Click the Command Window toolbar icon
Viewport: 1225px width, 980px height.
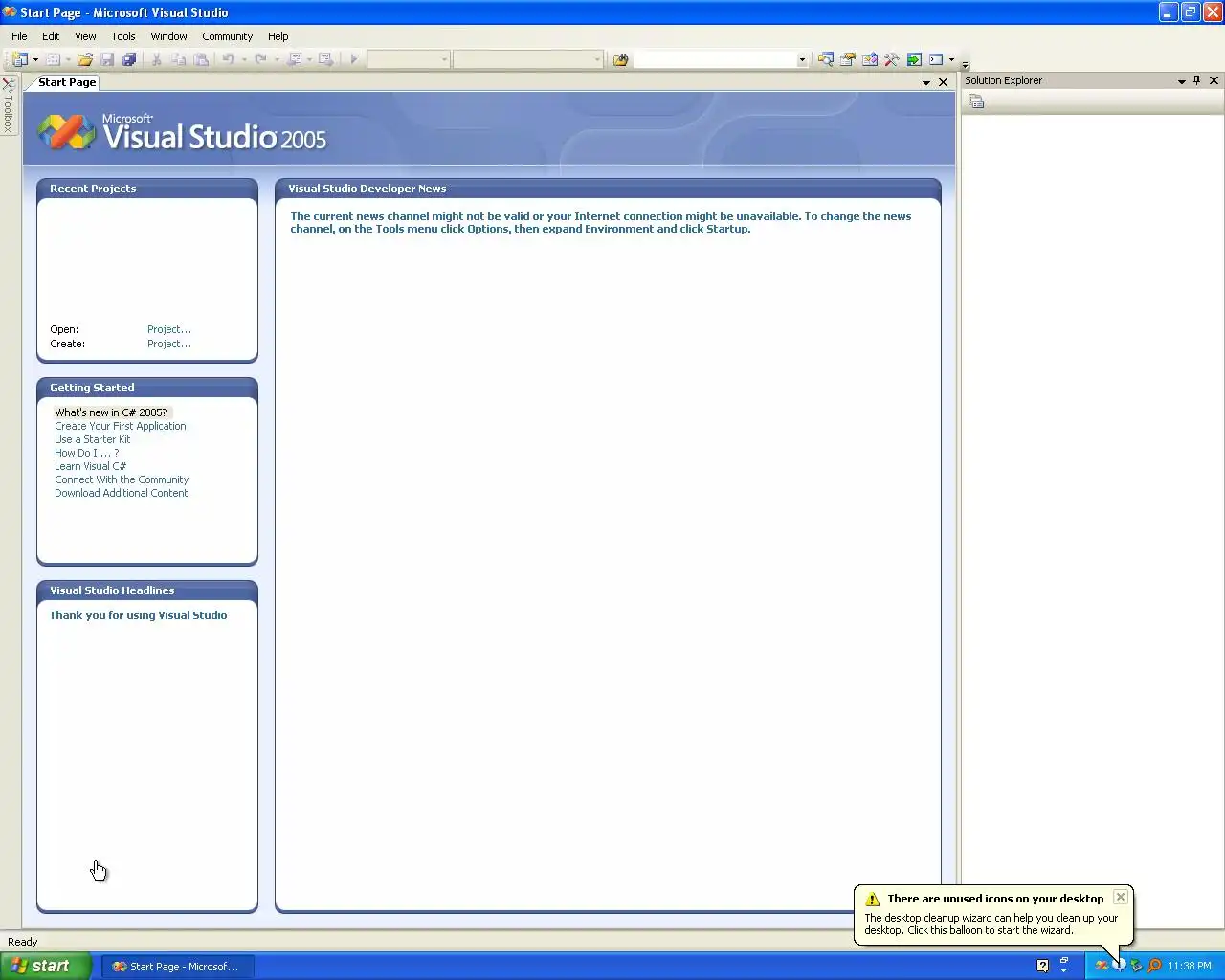pyautogui.click(x=936, y=59)
